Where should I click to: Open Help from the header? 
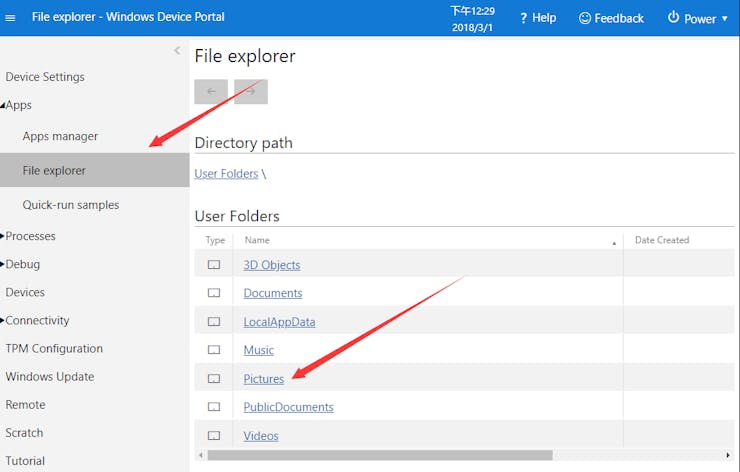coord(538,18)
